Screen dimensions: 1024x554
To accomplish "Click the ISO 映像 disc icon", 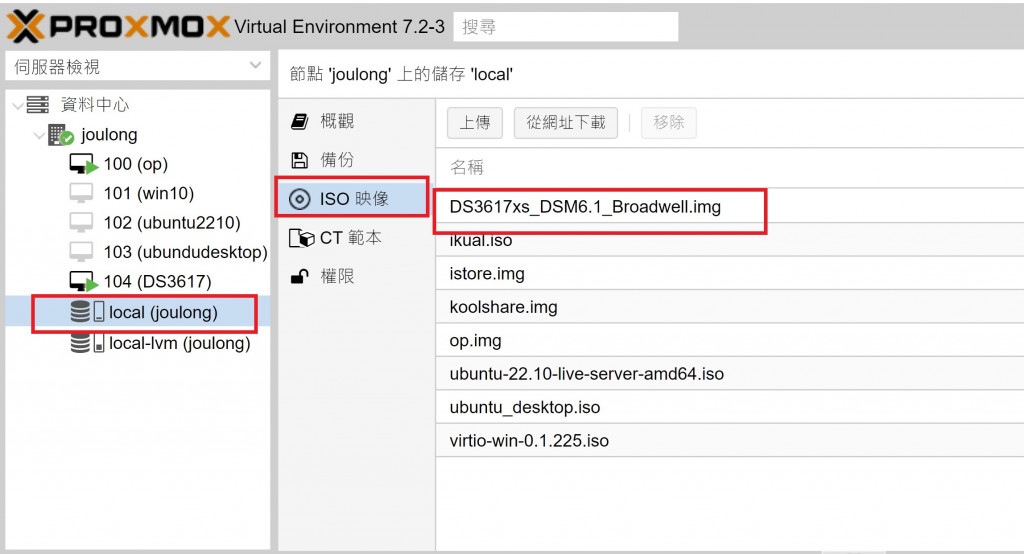I will pos(299,199).
